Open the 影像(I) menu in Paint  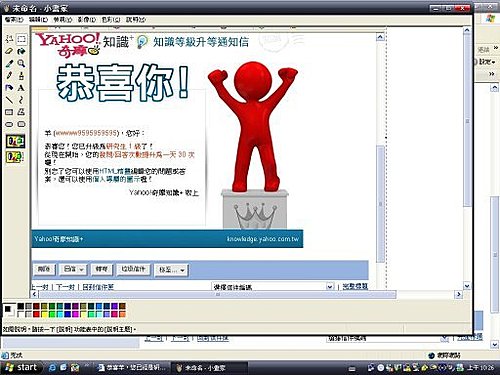(x=87, y=20)
